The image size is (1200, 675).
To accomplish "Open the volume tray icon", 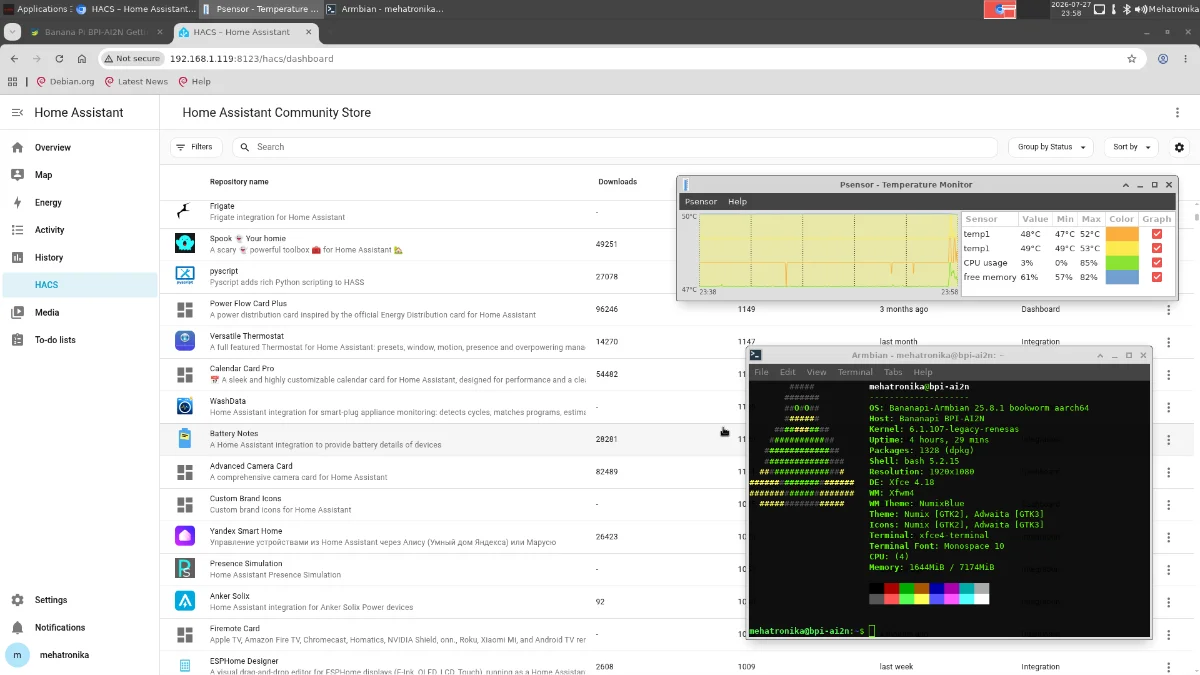I will click(1140, 9).
